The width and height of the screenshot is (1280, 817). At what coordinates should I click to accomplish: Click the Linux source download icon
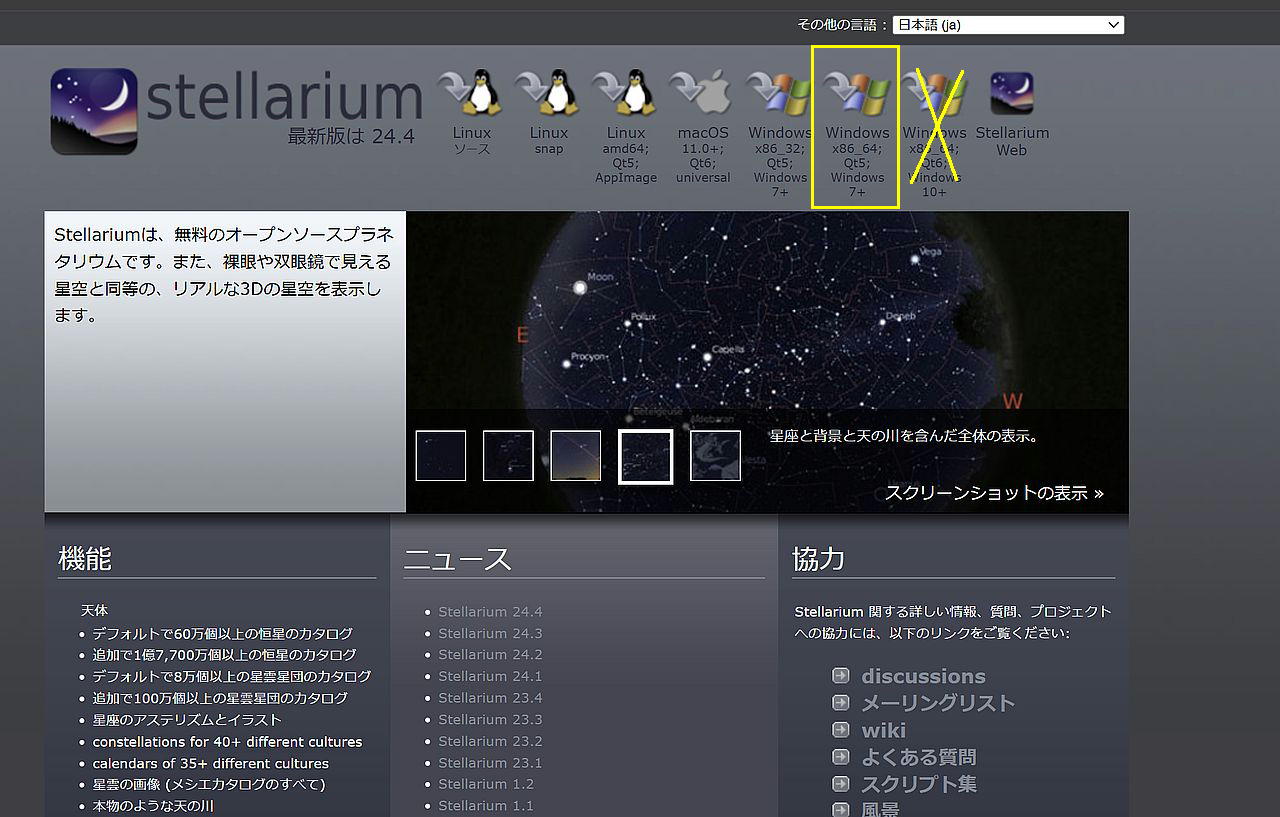tap(471, 95)
